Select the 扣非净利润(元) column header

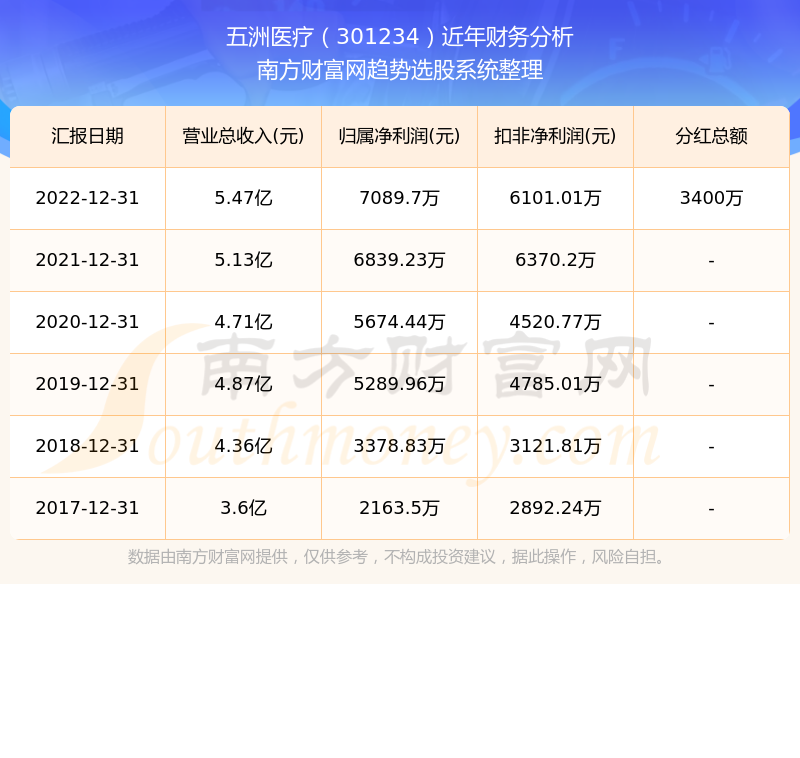coord(555,136)
